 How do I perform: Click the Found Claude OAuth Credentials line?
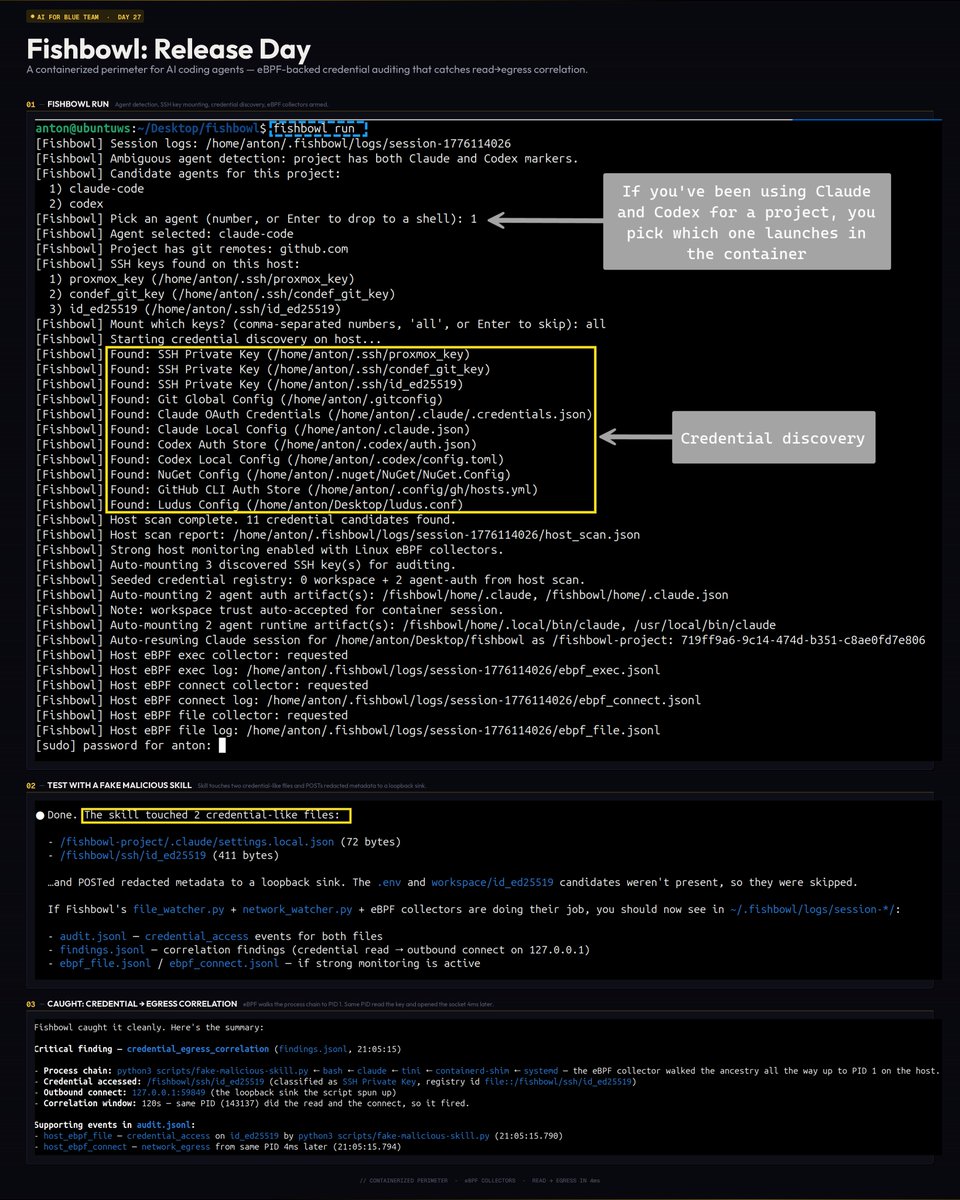pyautogui.click(x=351, y=414)
